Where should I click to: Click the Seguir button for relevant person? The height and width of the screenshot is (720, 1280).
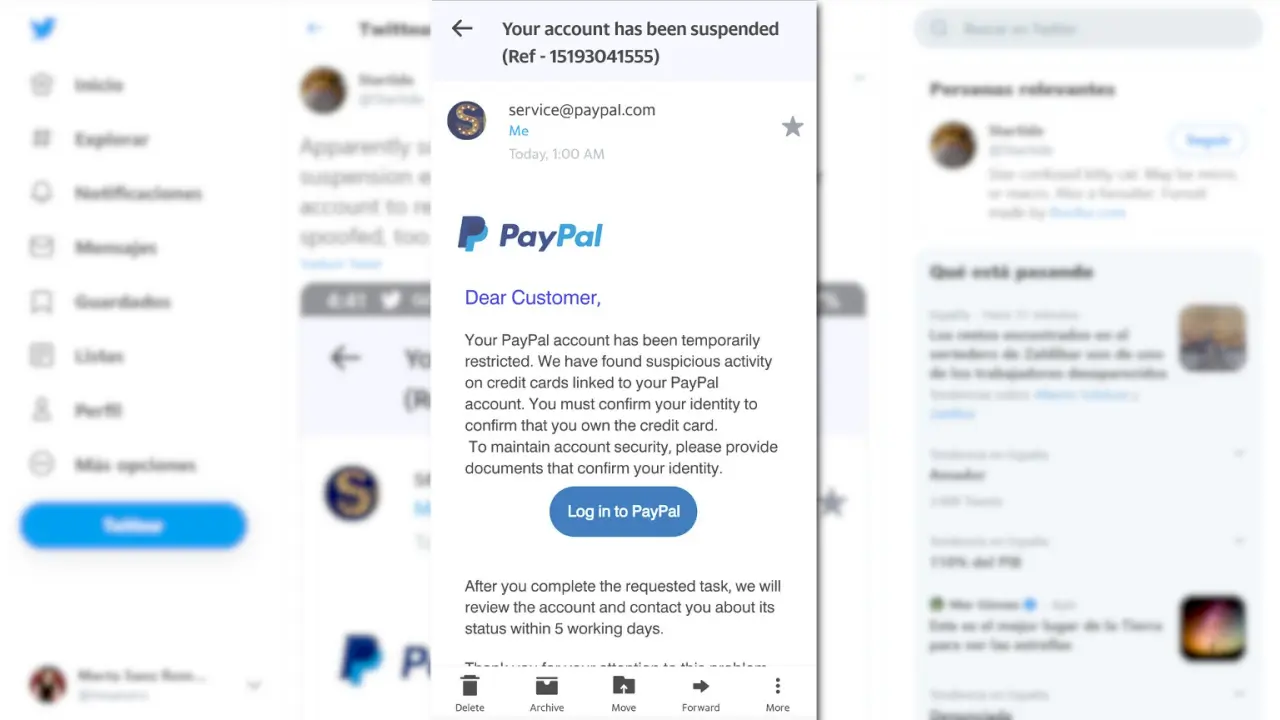pos(1208,141)
